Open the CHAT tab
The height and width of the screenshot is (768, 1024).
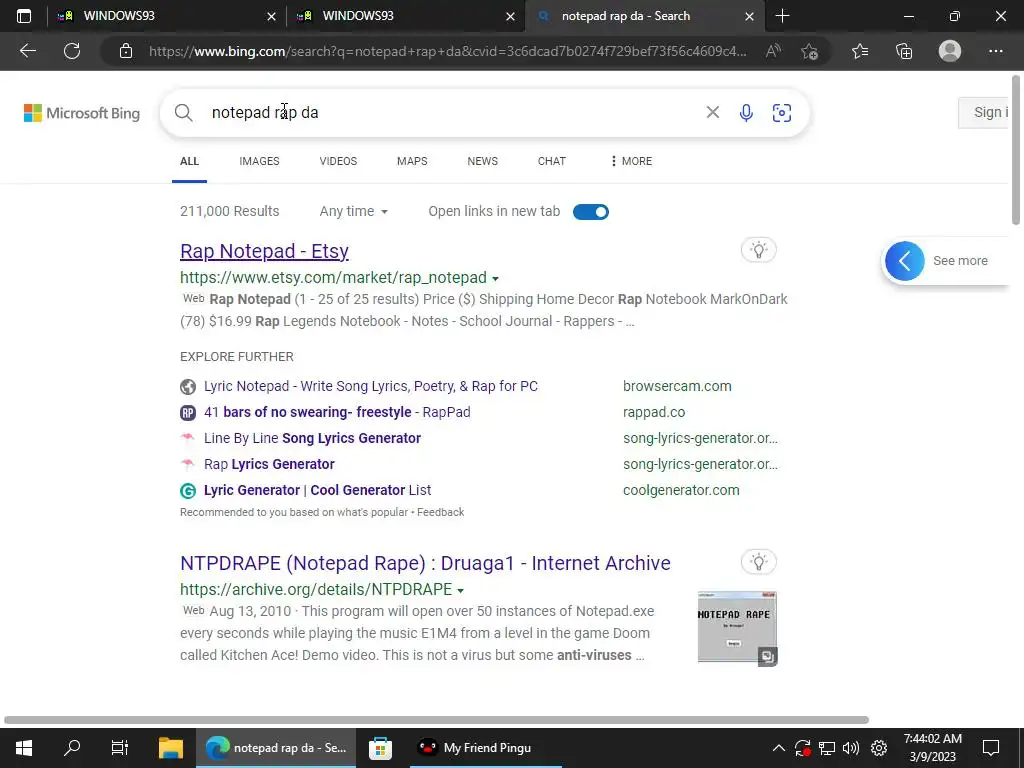[552, 161]
